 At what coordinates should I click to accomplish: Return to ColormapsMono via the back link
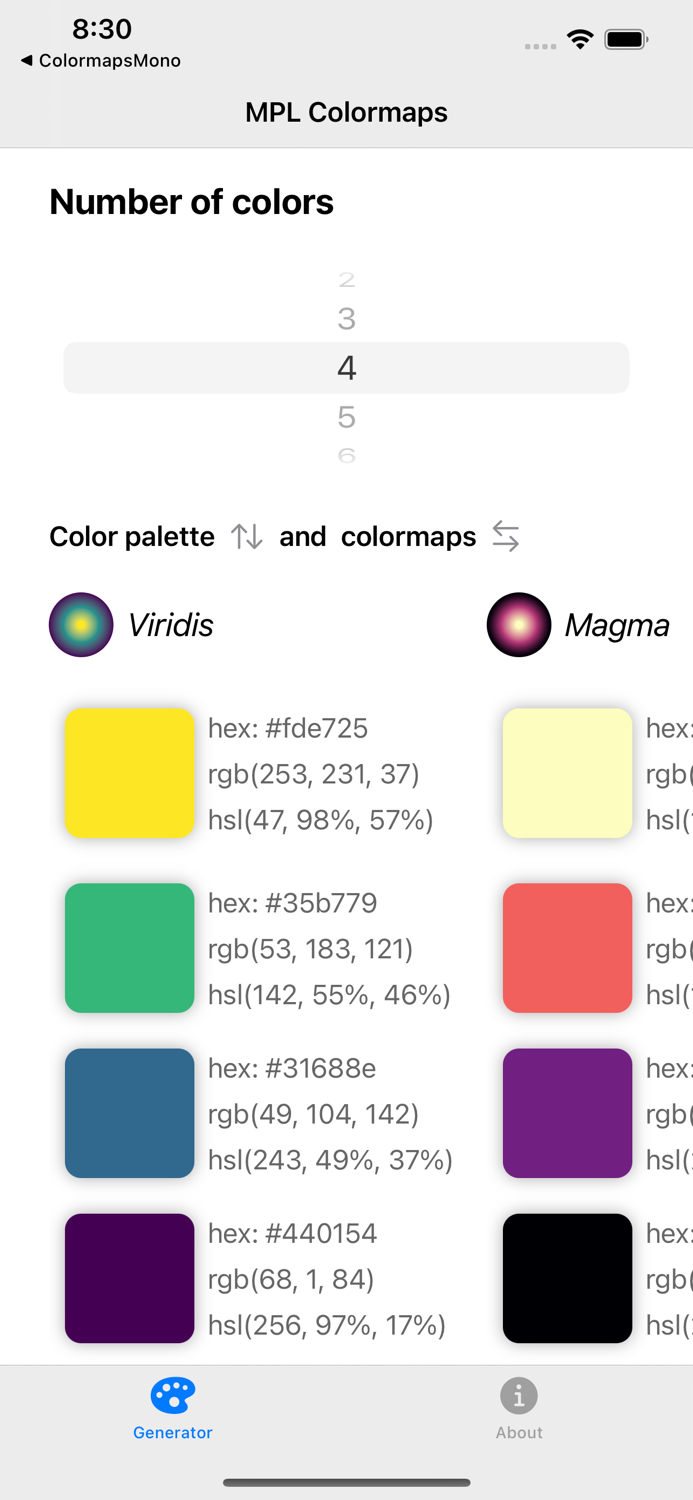coord(97,61)
